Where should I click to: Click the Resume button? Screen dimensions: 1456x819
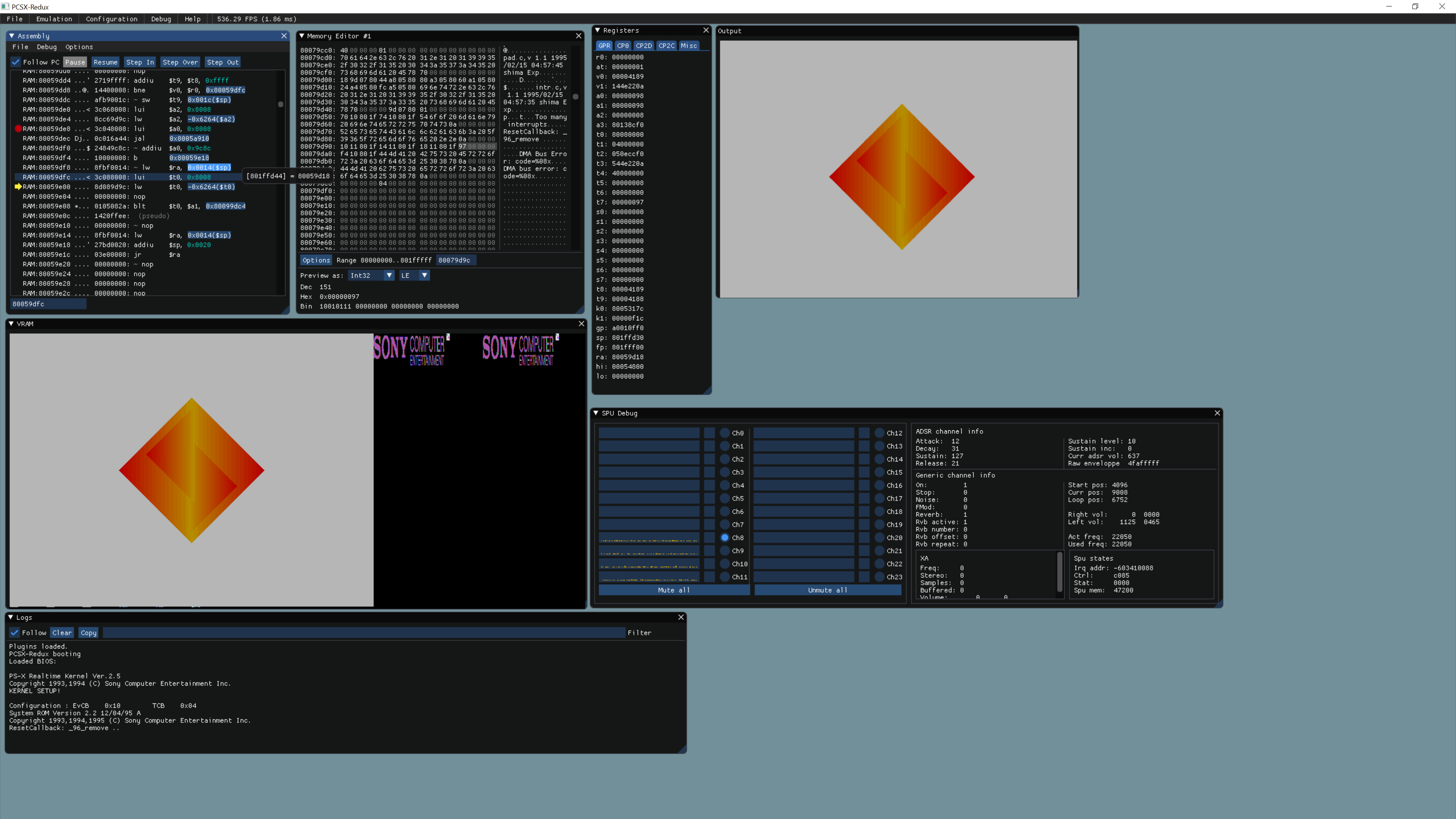coord(106,62)
